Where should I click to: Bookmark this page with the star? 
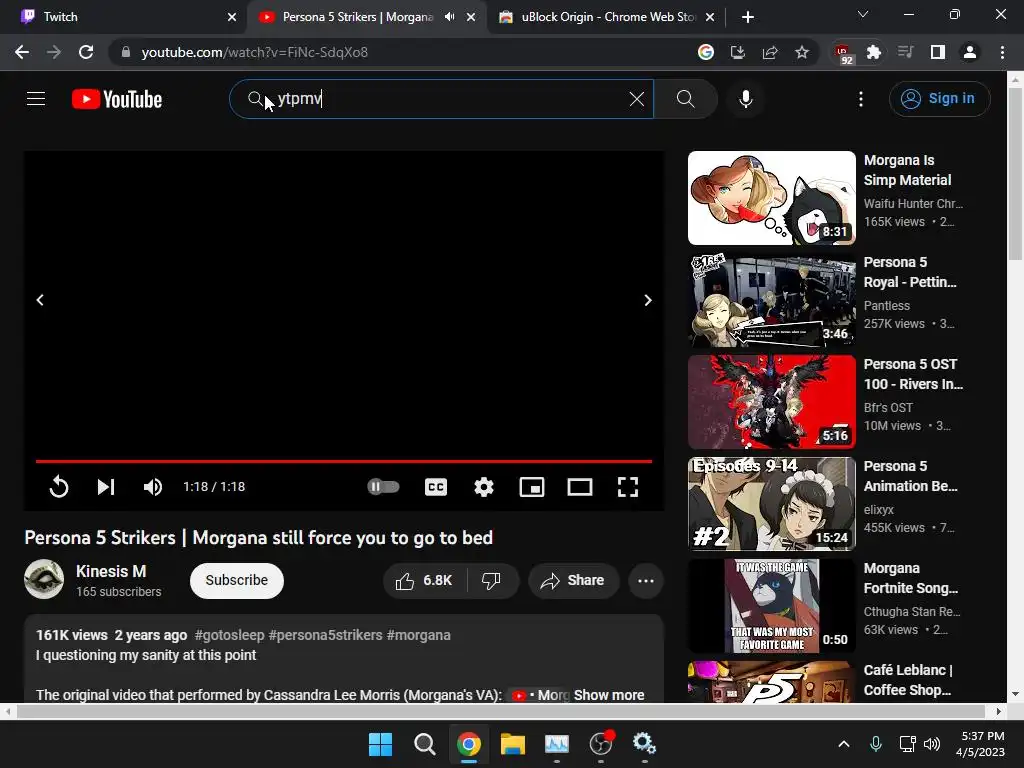click(802, 52)
